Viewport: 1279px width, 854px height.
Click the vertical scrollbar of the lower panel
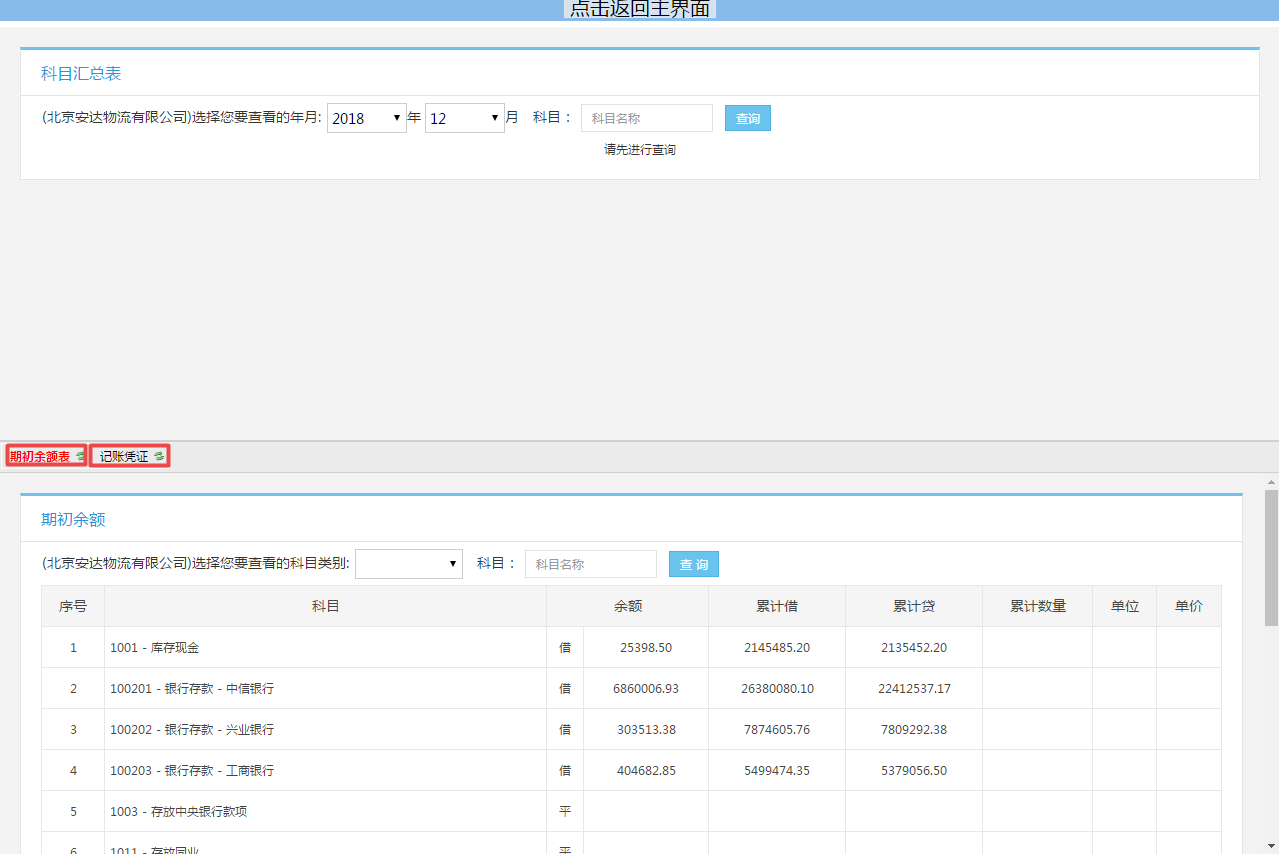tap(1271, 560)
